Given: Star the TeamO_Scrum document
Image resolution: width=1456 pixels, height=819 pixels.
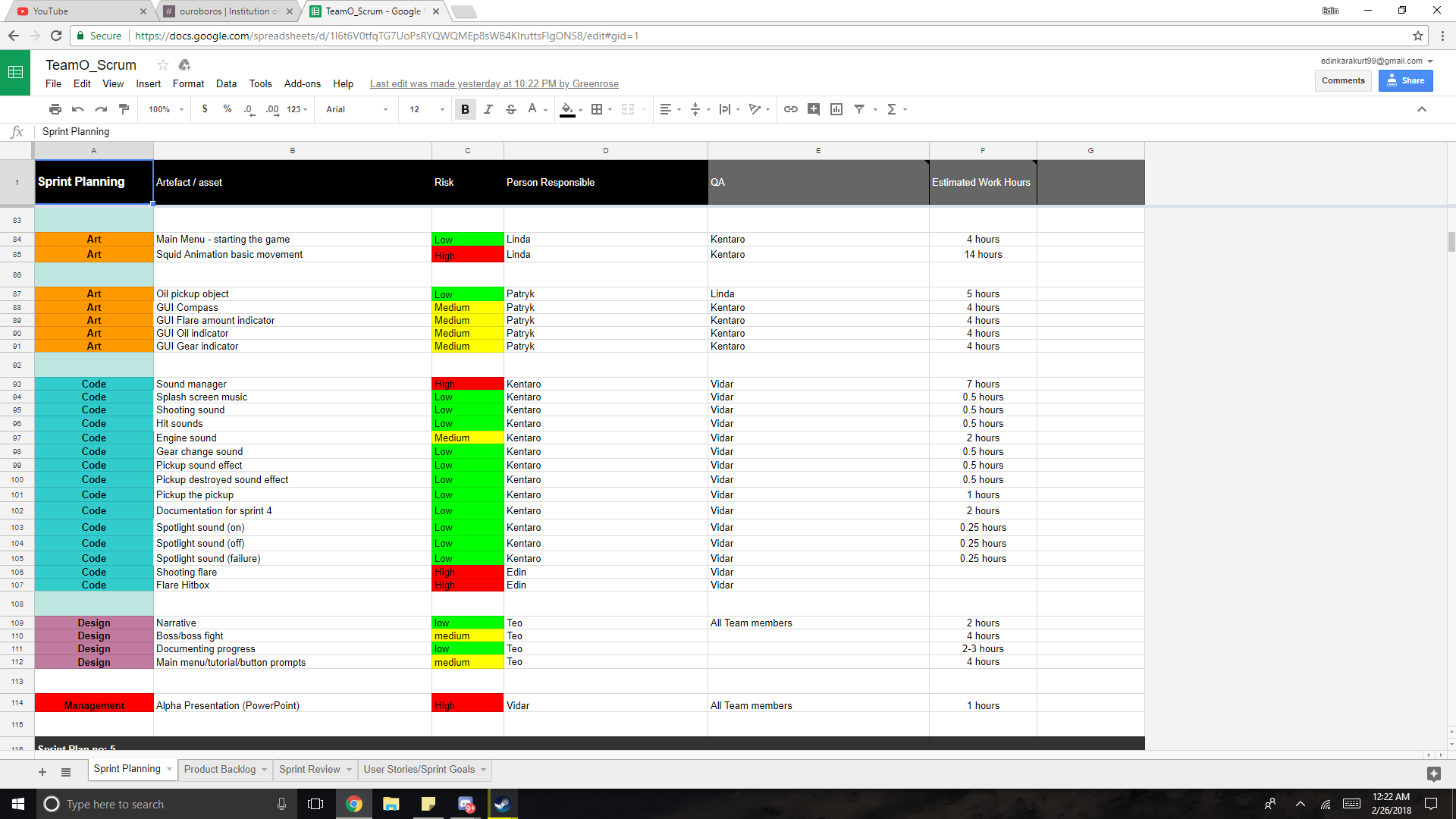Looking at the screenshot, I should point(162,65).
